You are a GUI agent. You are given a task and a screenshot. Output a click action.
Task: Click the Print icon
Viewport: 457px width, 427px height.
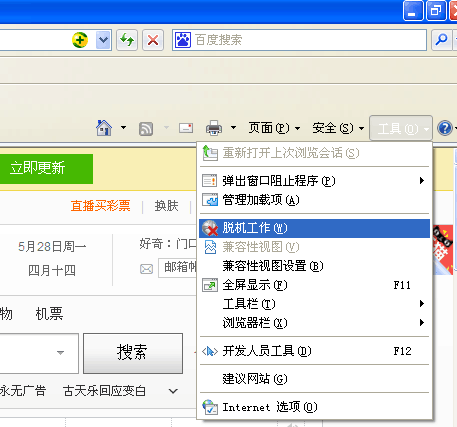click(214, 128)
